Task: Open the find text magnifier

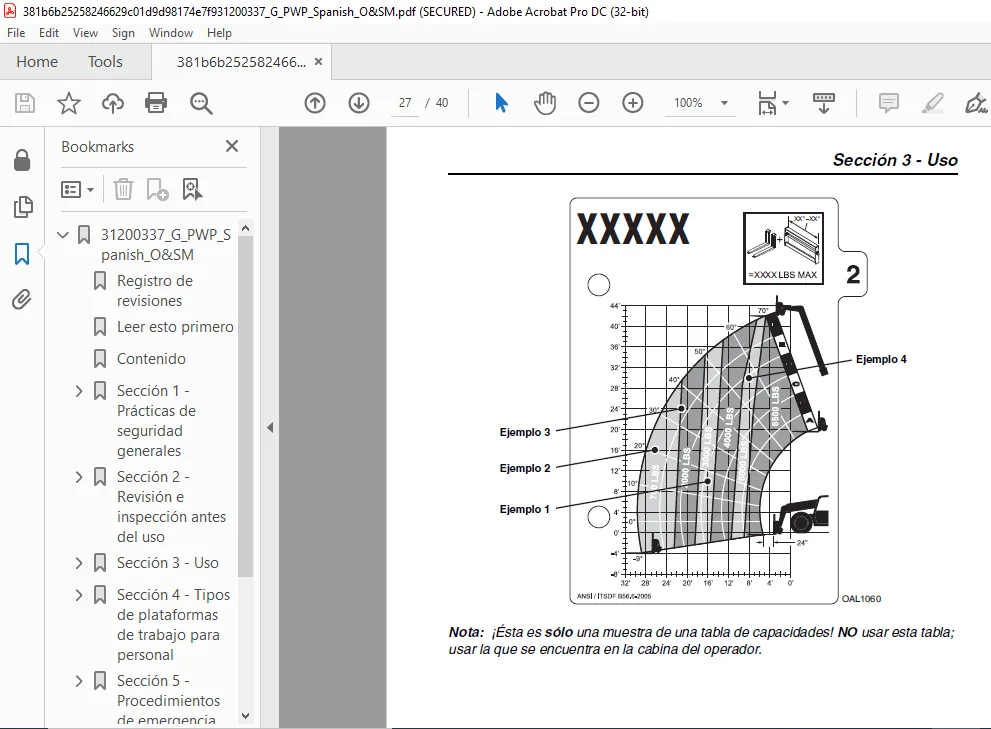Action: 201,102
